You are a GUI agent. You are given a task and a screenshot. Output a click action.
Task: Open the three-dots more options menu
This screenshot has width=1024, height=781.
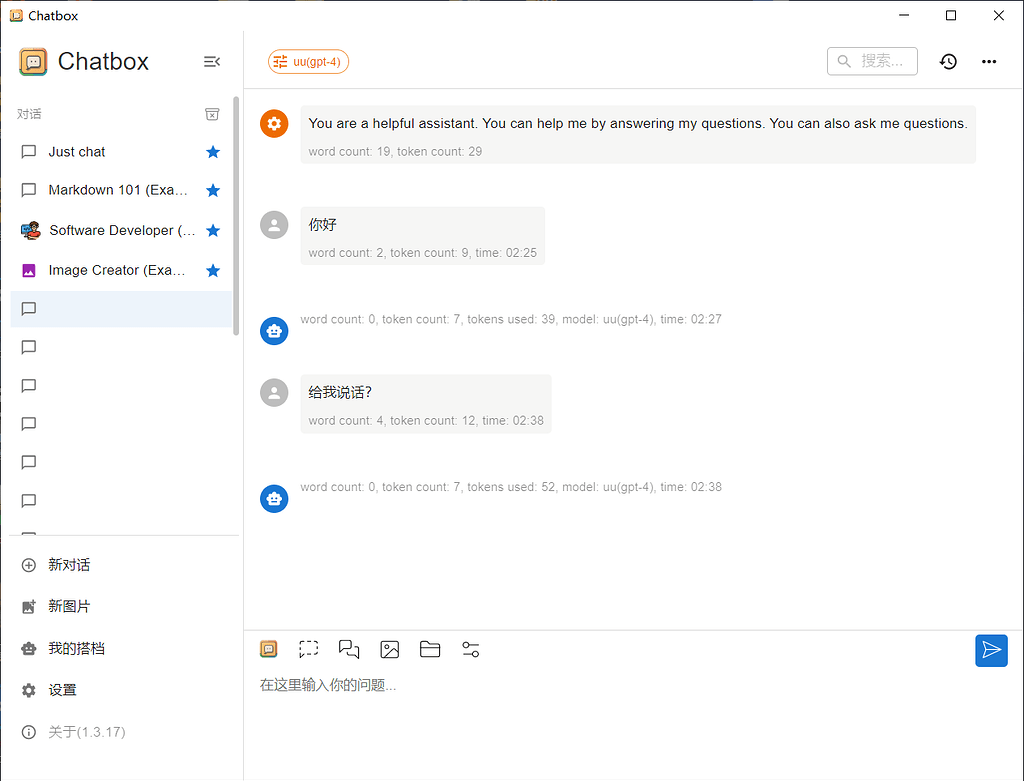(989, 61)
